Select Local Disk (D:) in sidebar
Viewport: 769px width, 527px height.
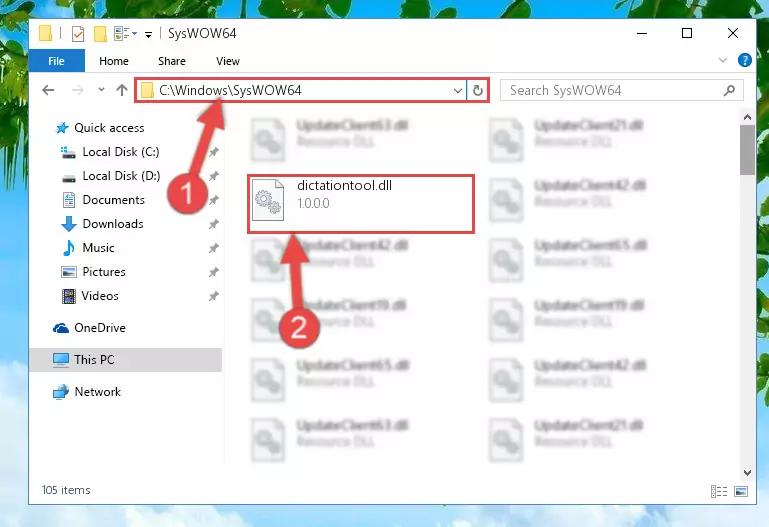(x=121, y=176)
